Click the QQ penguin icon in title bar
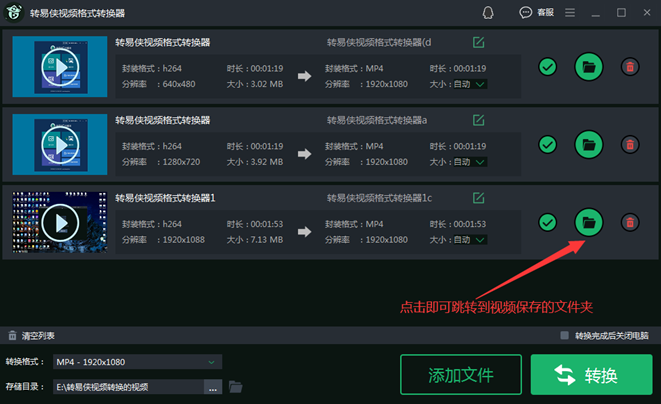 [488, 13]
